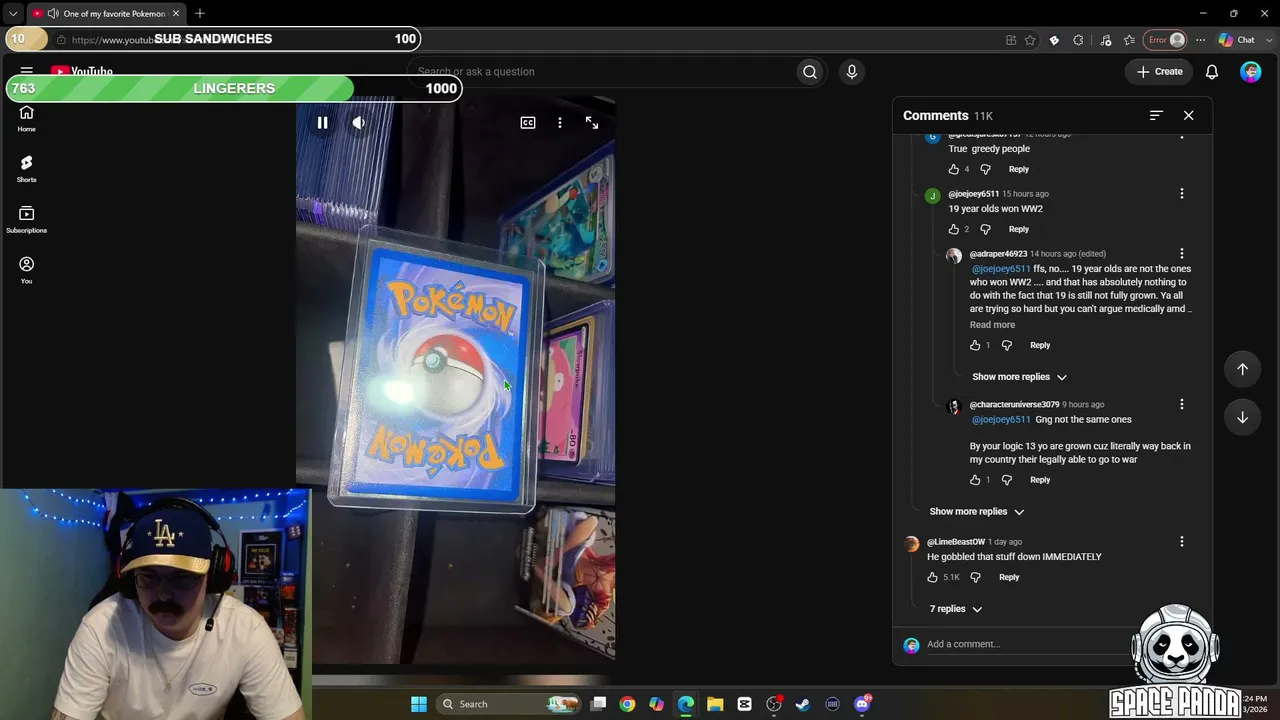Open options for @adraper46923's reply

1182,254
